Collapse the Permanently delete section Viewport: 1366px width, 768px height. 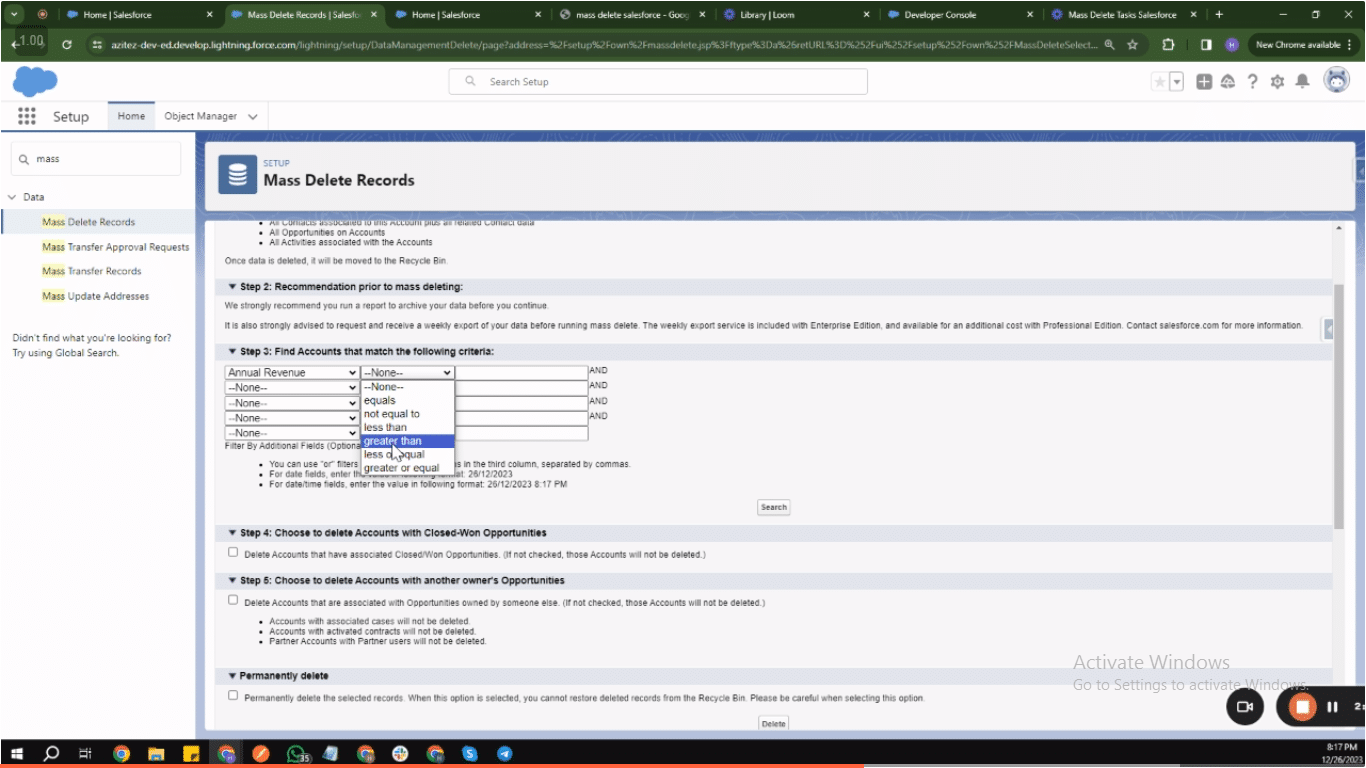coord(232,676)
